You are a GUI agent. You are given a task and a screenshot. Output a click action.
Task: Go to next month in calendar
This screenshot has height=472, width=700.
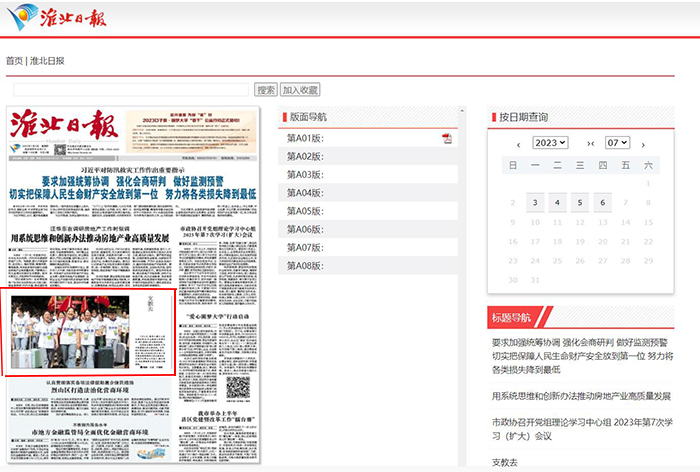[644, 144]
